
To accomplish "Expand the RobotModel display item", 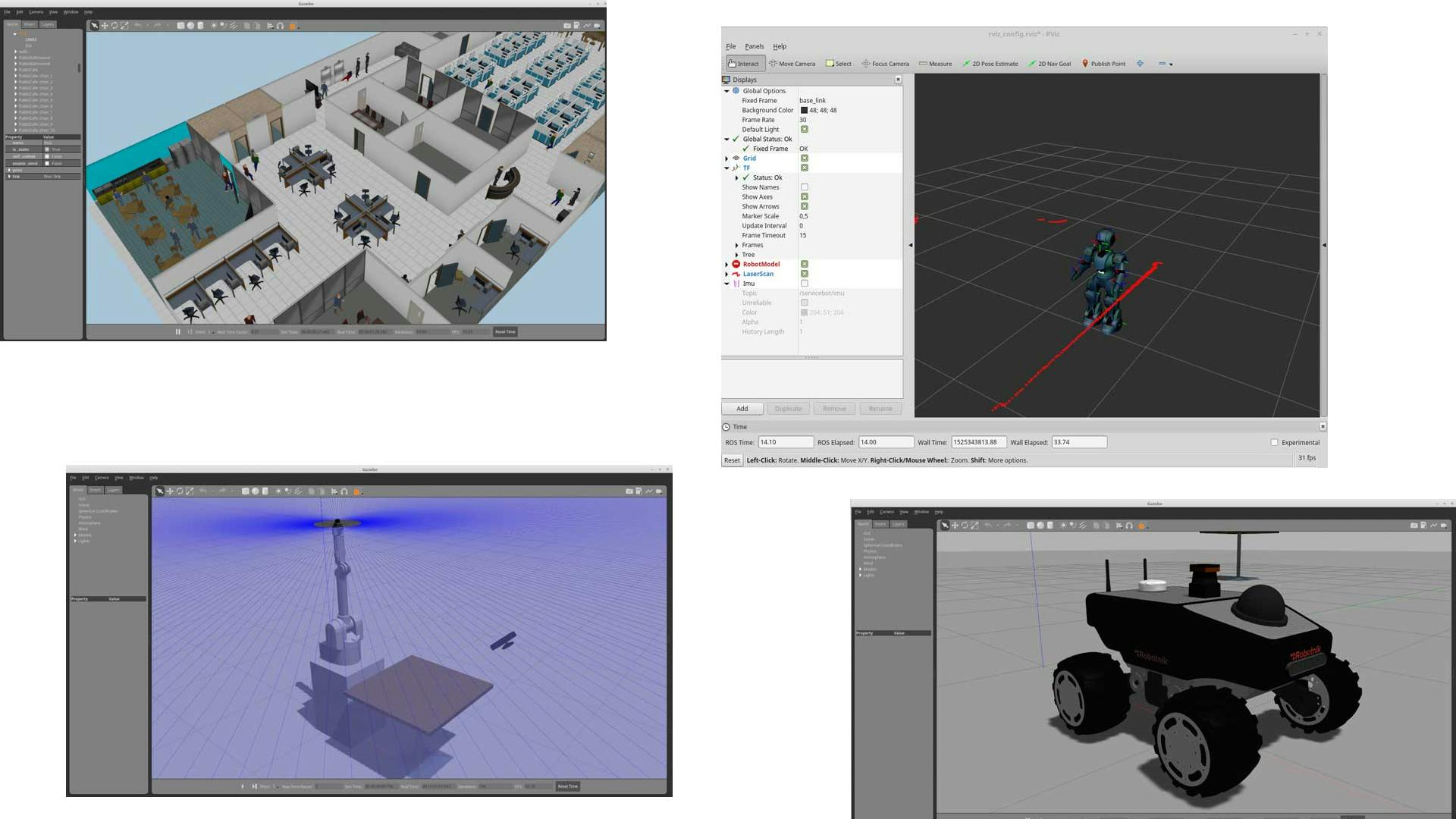I will 726,265.
